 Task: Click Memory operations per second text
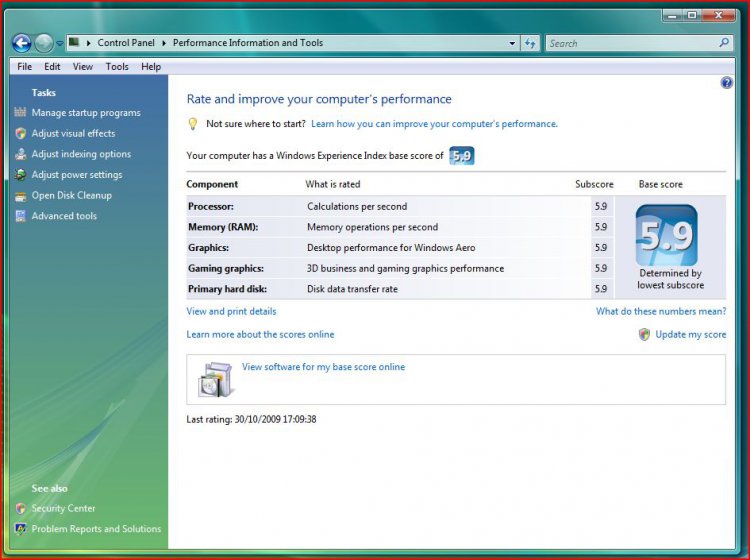click(373, 227)
